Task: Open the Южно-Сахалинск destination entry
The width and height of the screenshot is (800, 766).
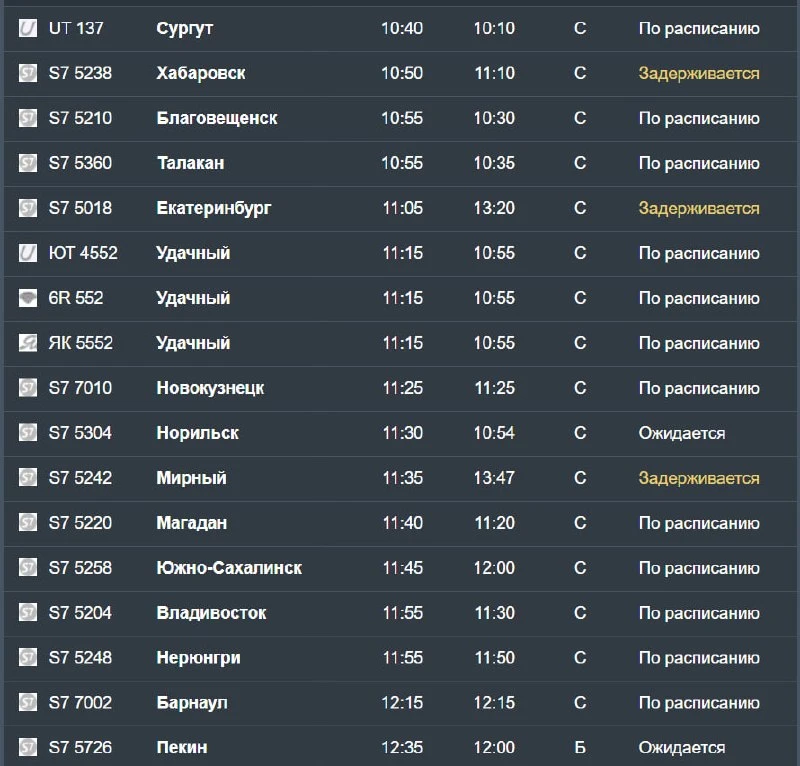Action: 229,567
